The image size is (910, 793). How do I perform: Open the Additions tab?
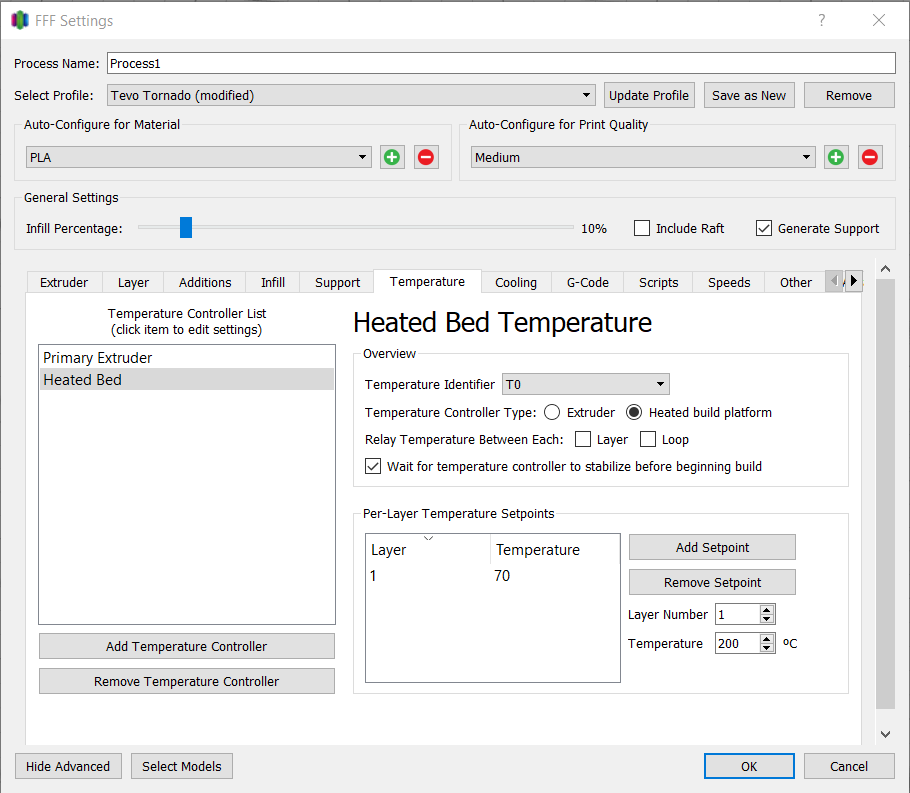click(205, 283)
